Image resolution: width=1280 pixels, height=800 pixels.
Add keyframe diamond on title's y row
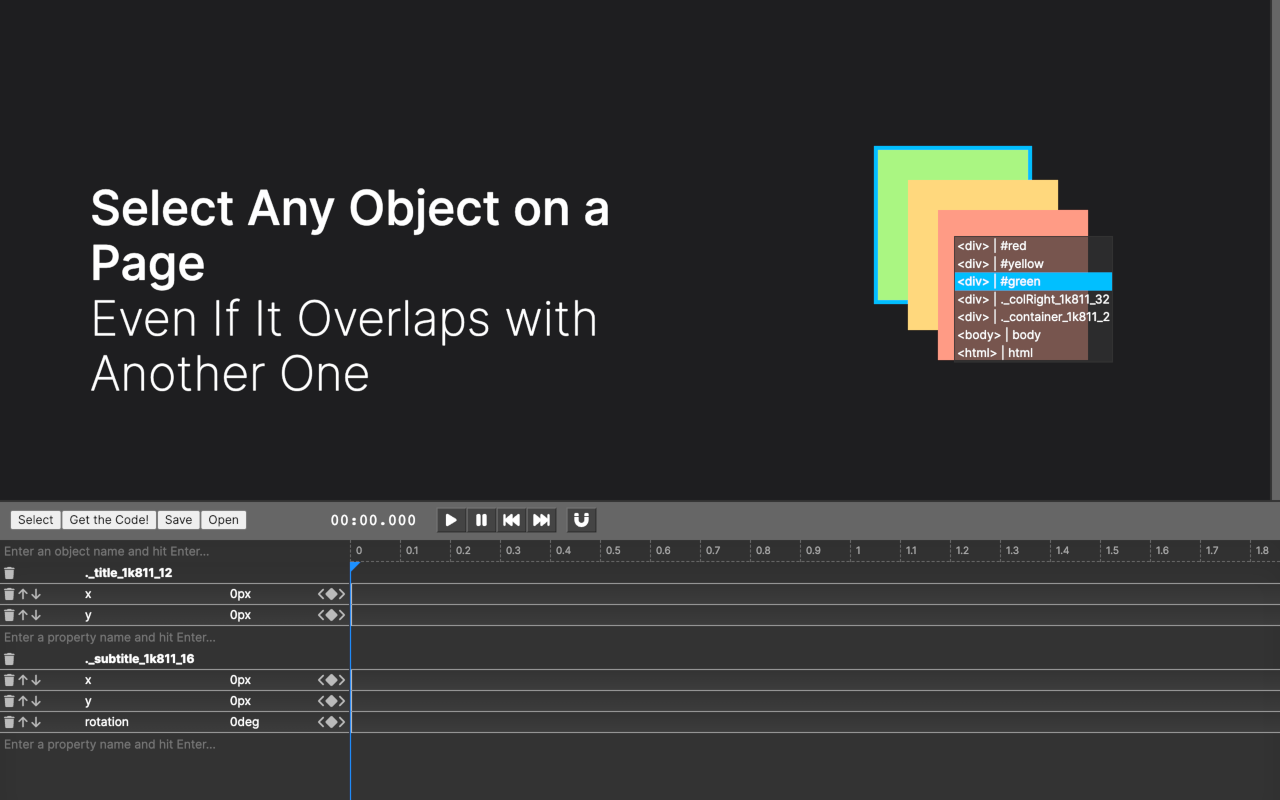click(331, 615)
